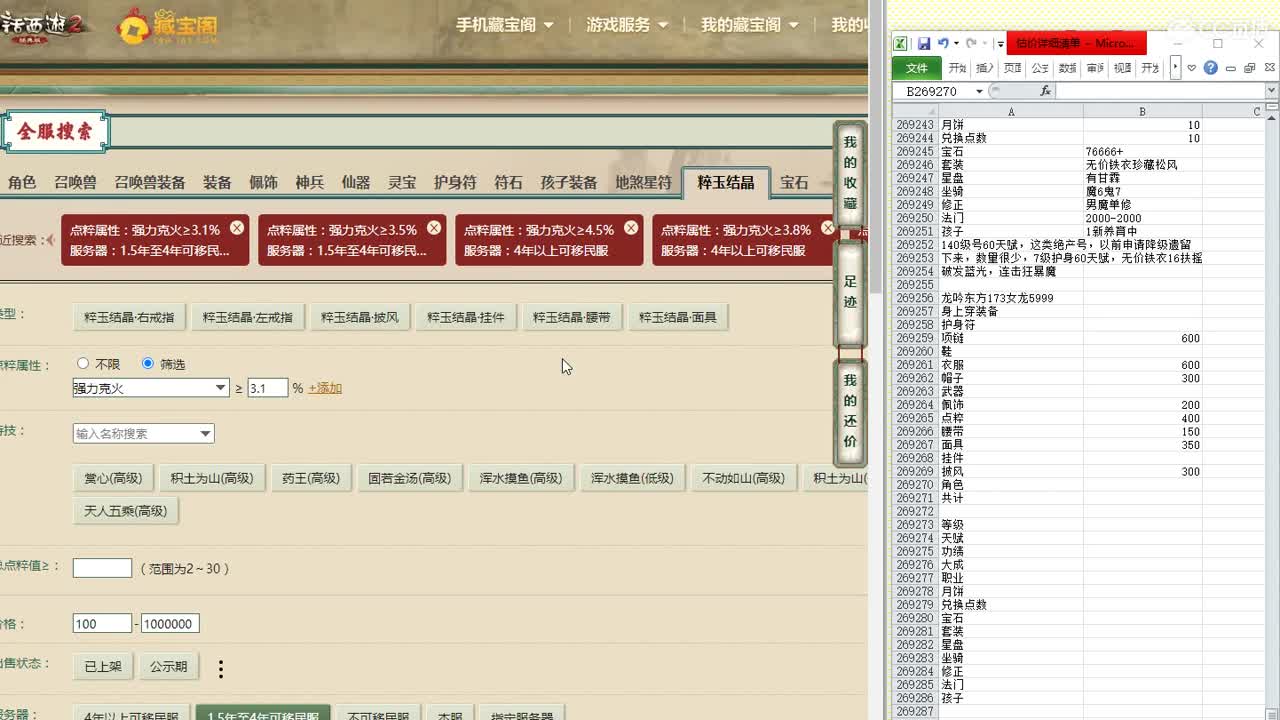Click the attribute percent value input field
Viewport: 1280px width, 720px height.
[268, 388]
